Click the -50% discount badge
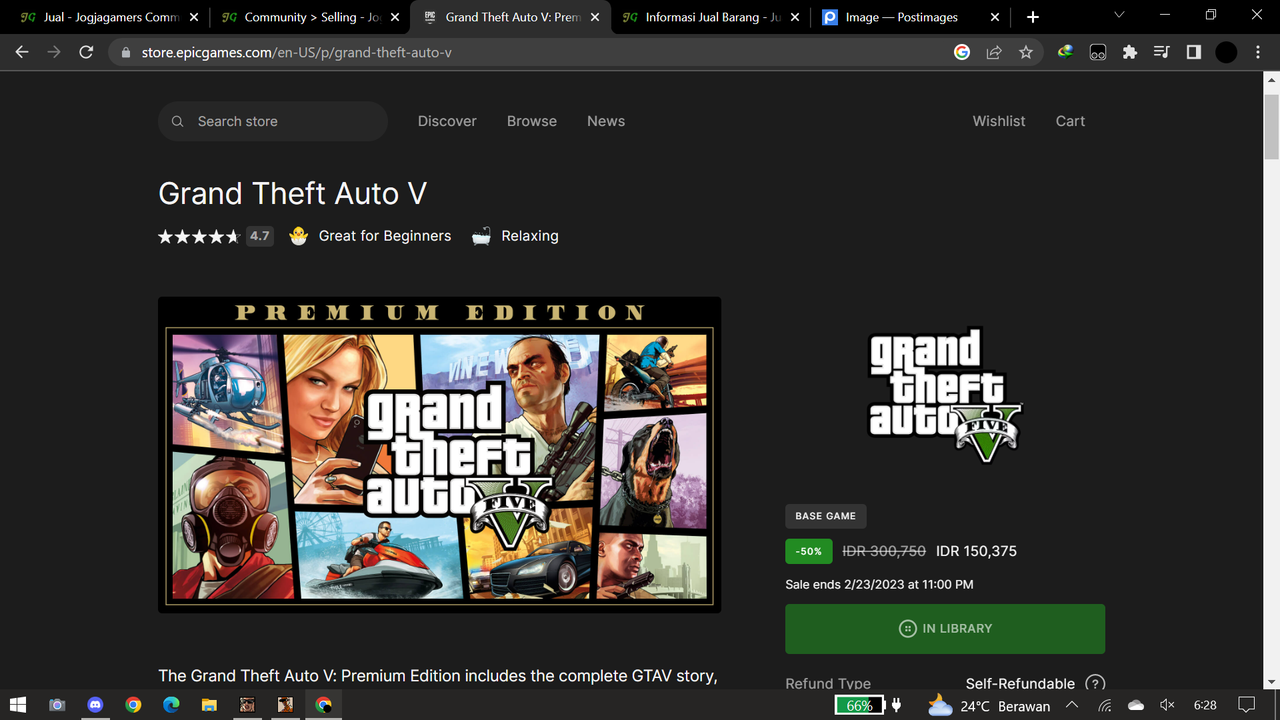Screen dimensions: 1280x720 [809, 551]
